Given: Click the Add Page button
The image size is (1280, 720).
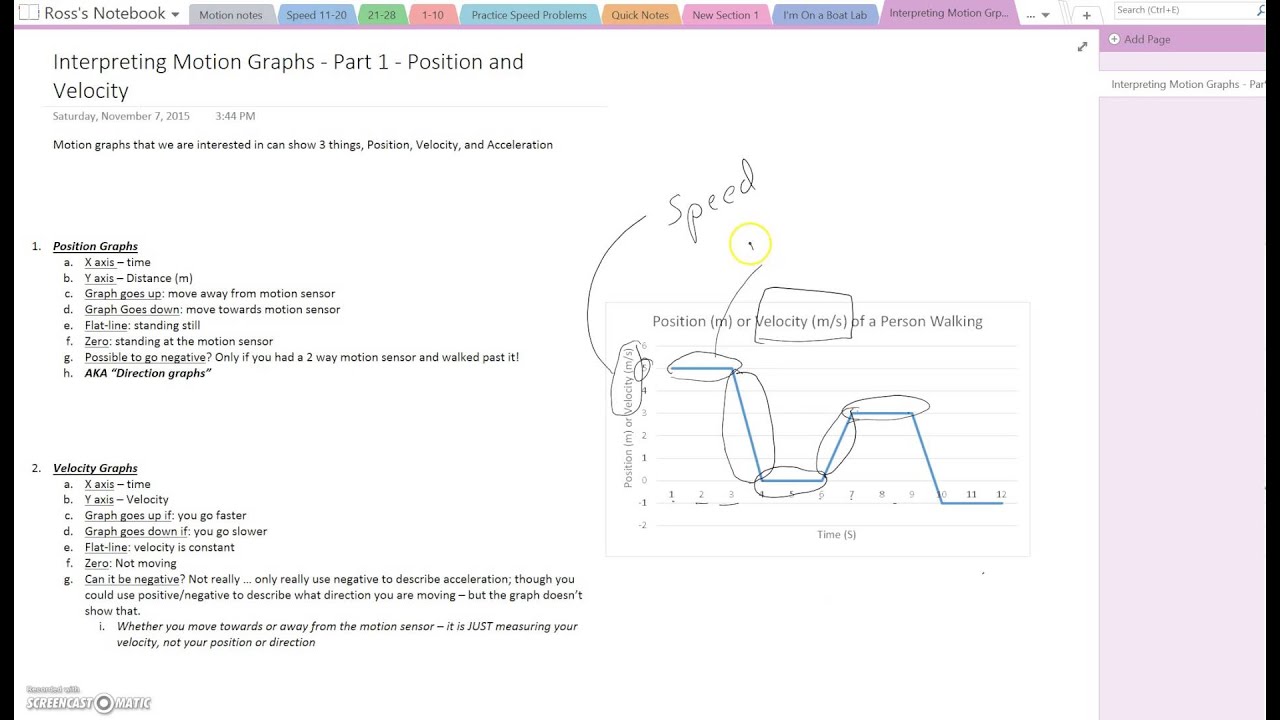Looking at the screenshot, I should [x=1139, y=39].
